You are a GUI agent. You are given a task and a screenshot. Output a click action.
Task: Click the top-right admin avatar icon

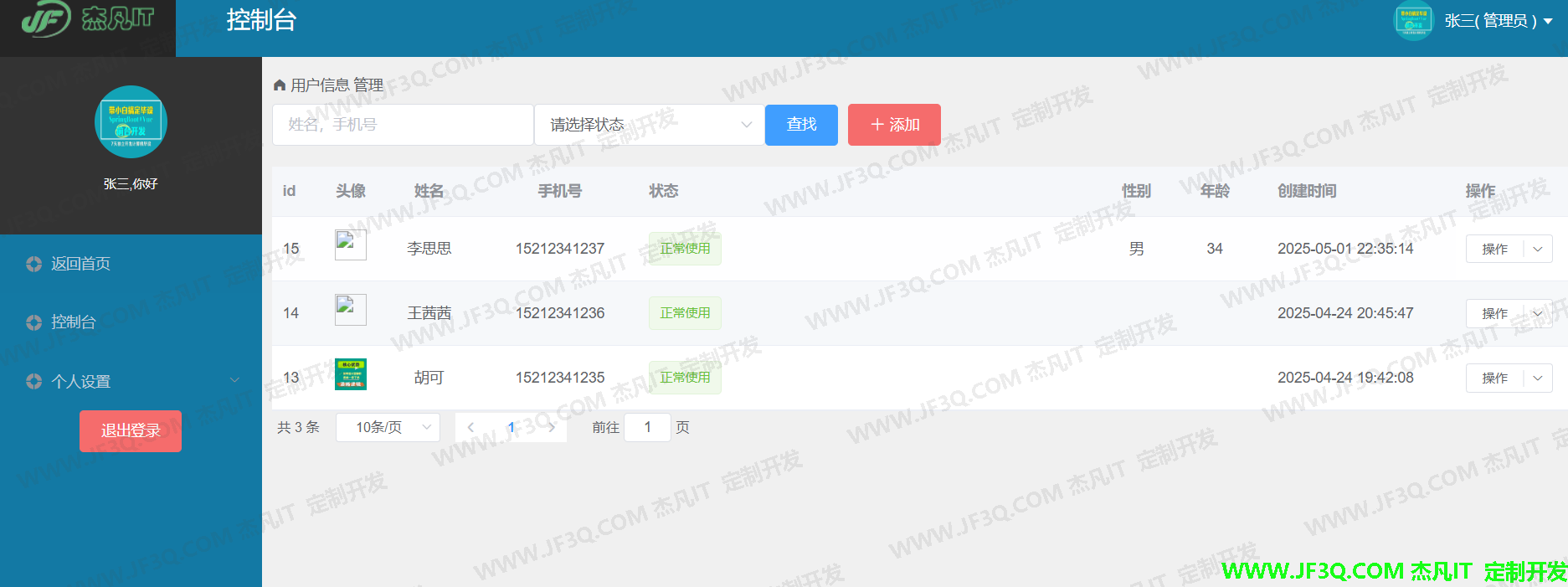(x=1412, y=21)
